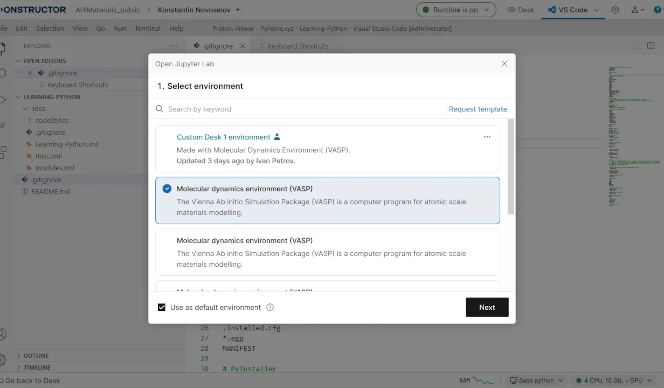Open the 4 CPU, 16 Gb resources dropdown

pos(614,380)
